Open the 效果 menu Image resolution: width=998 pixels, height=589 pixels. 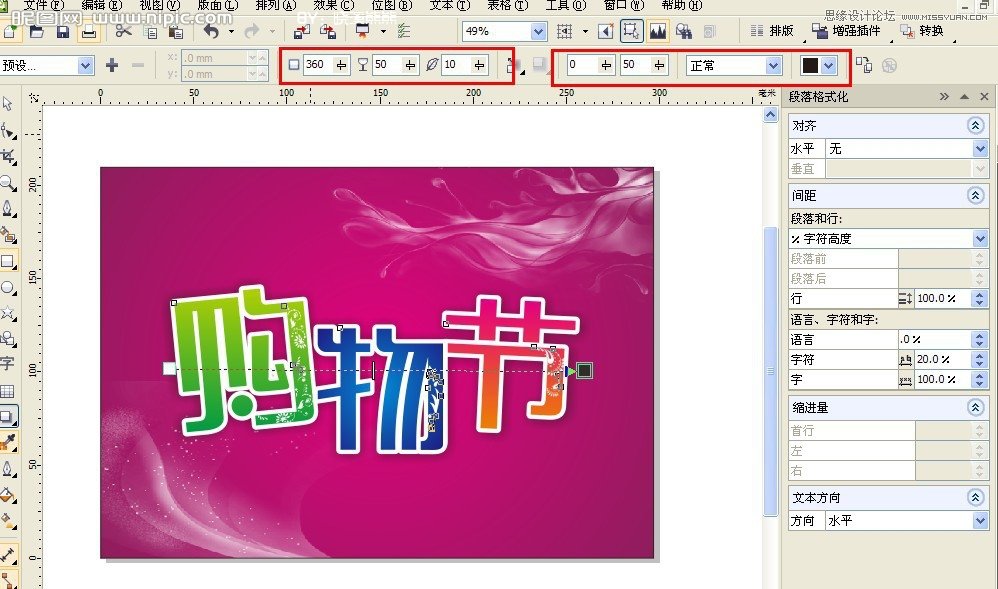click(330, 6)
